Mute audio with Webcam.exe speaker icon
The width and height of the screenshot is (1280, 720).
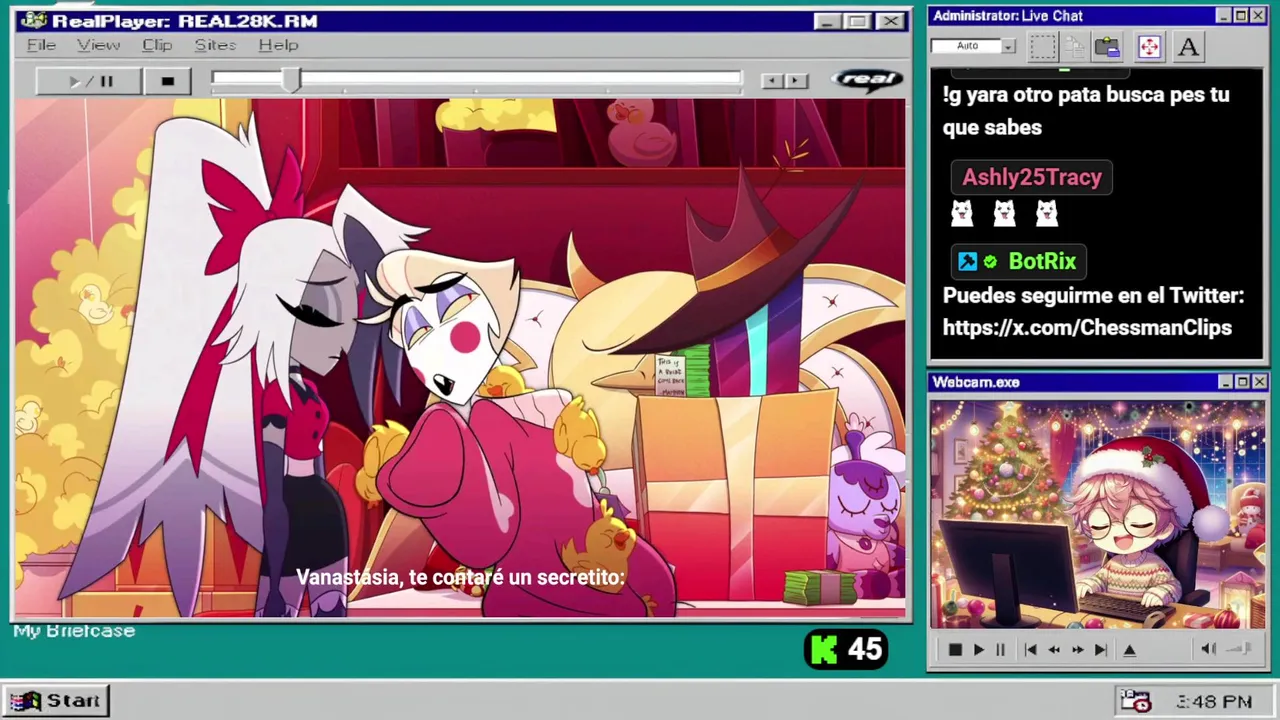point(1208,649)
